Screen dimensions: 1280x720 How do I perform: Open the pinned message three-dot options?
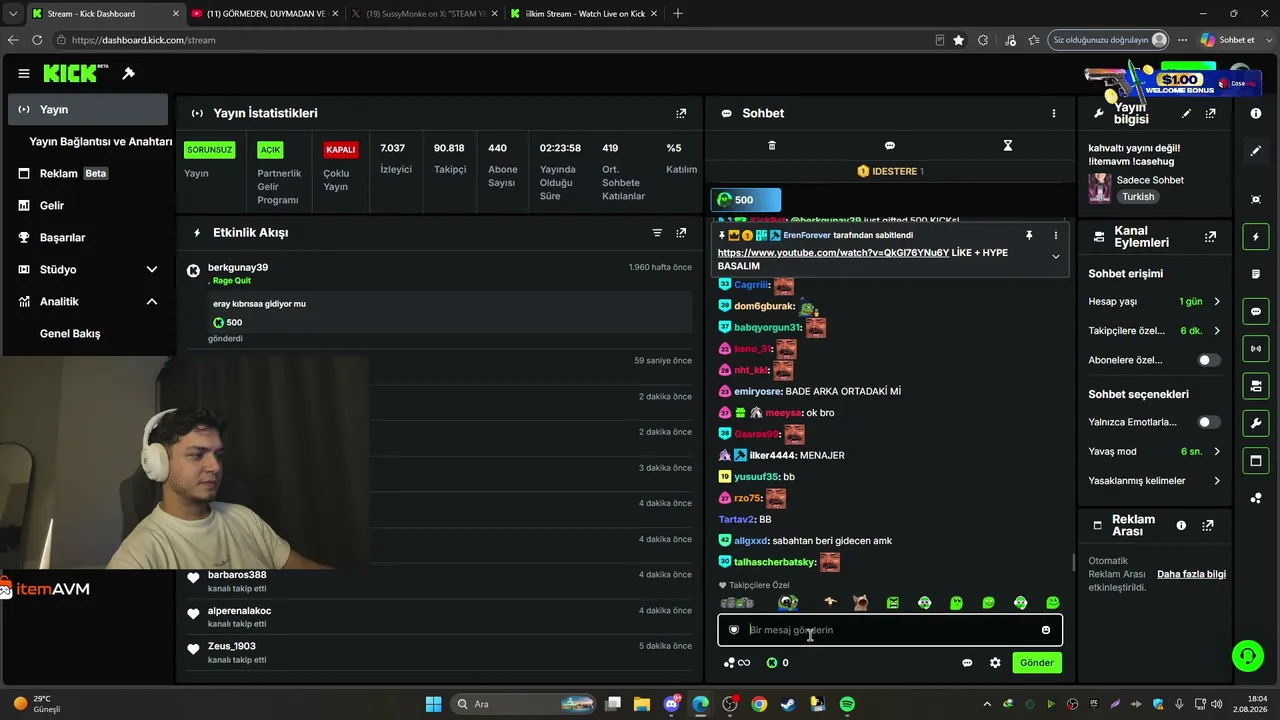click(x=1055, y=235)
